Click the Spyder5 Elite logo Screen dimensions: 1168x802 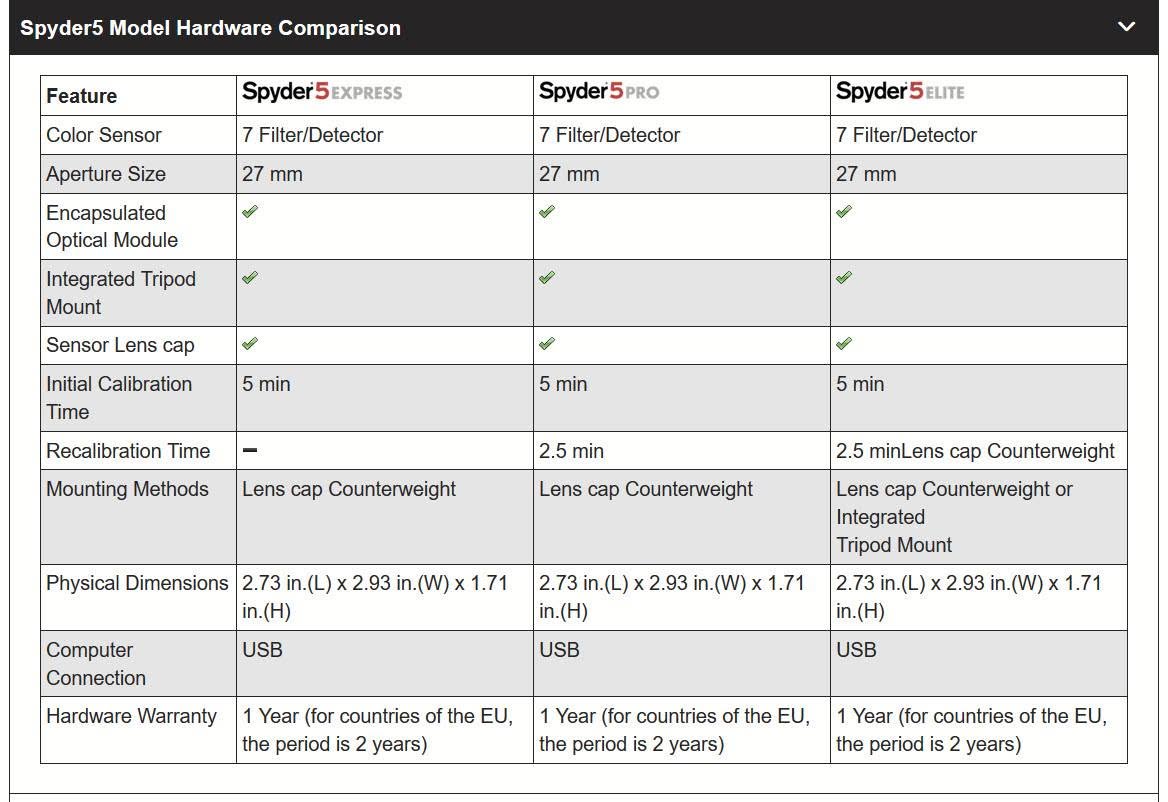900,92
